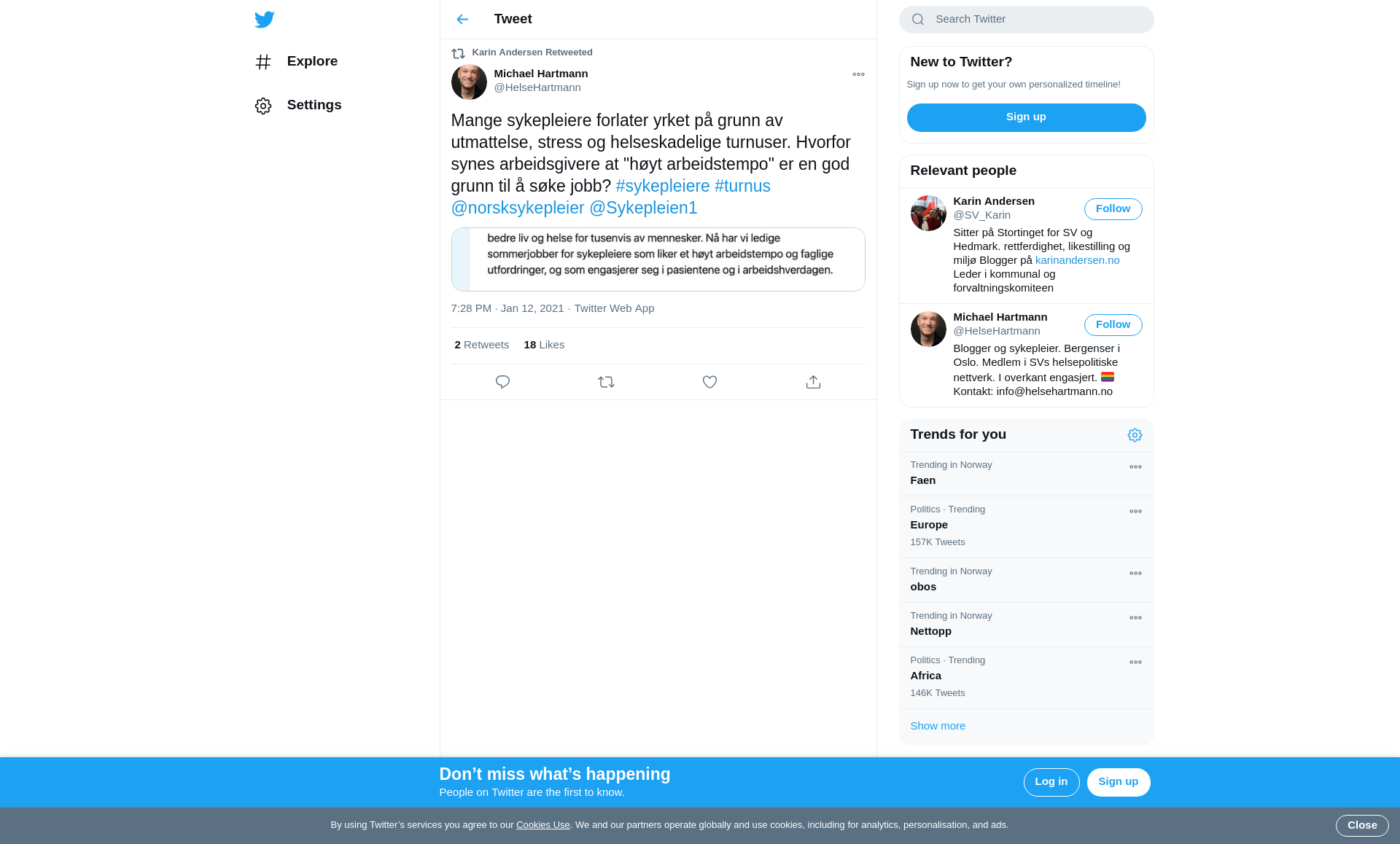Follow Michael Hartmann in Relevant people
This screenshot has width=1400, height=844.
pyautogui.click(x=1113, y=325)
